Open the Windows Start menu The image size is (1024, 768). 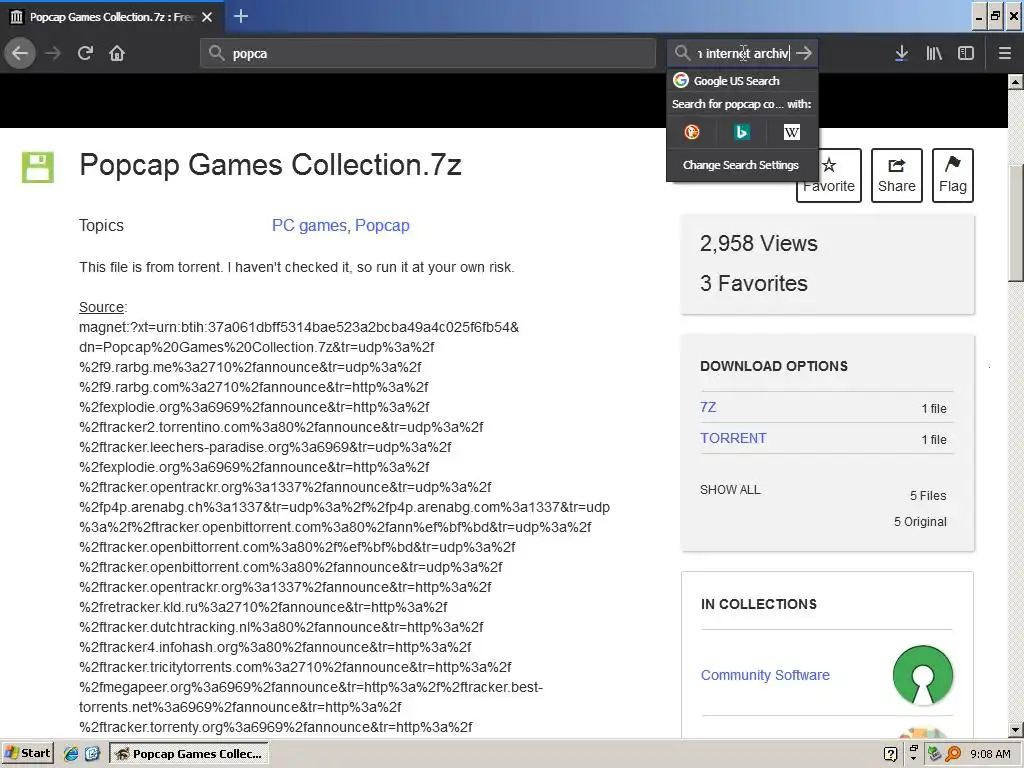[27, 754]
